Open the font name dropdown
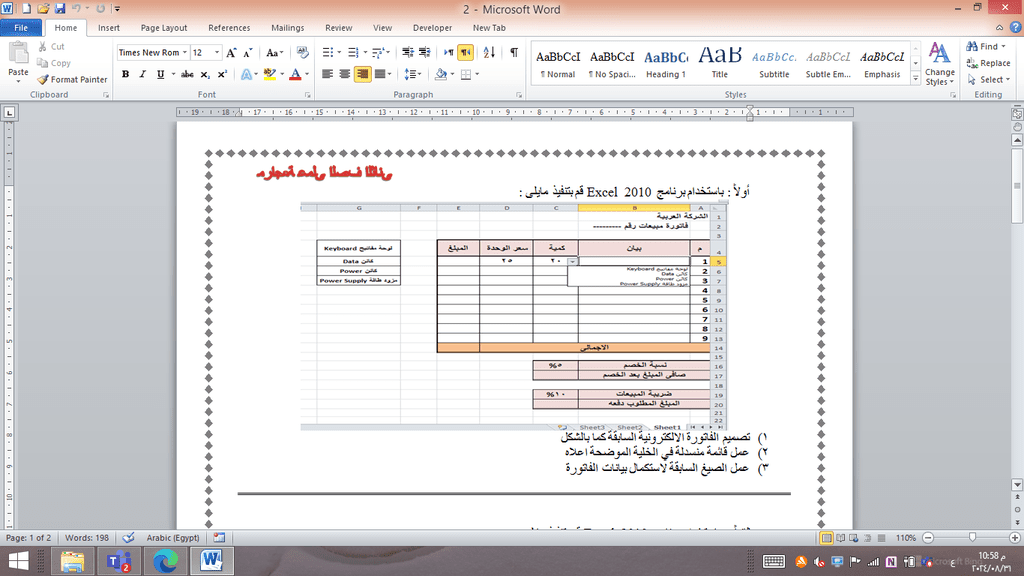The image size is (1024, 576). click(185, 52)
